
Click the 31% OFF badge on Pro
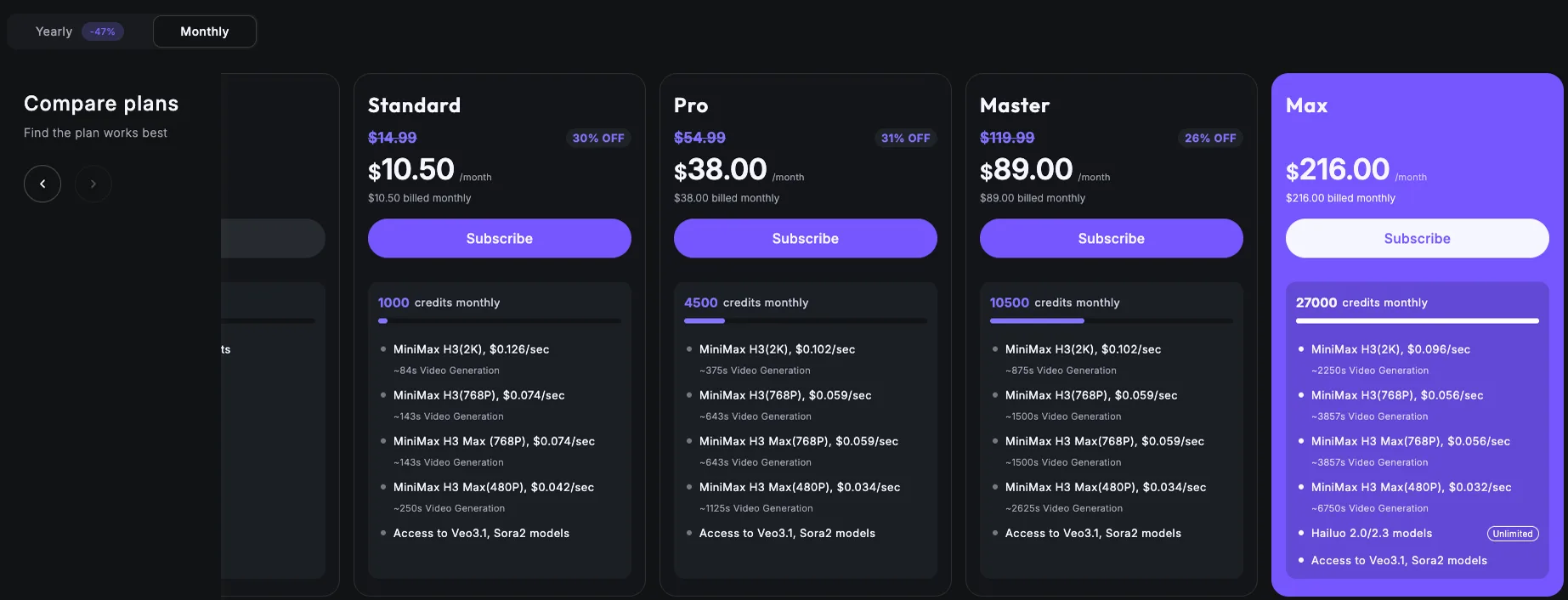click(x=905, y=138)
